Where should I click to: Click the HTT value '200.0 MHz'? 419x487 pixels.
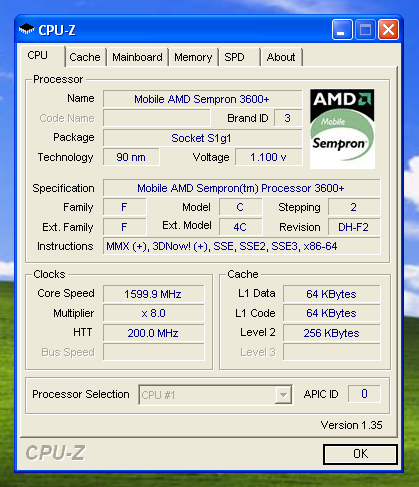[x=153, y=333]
